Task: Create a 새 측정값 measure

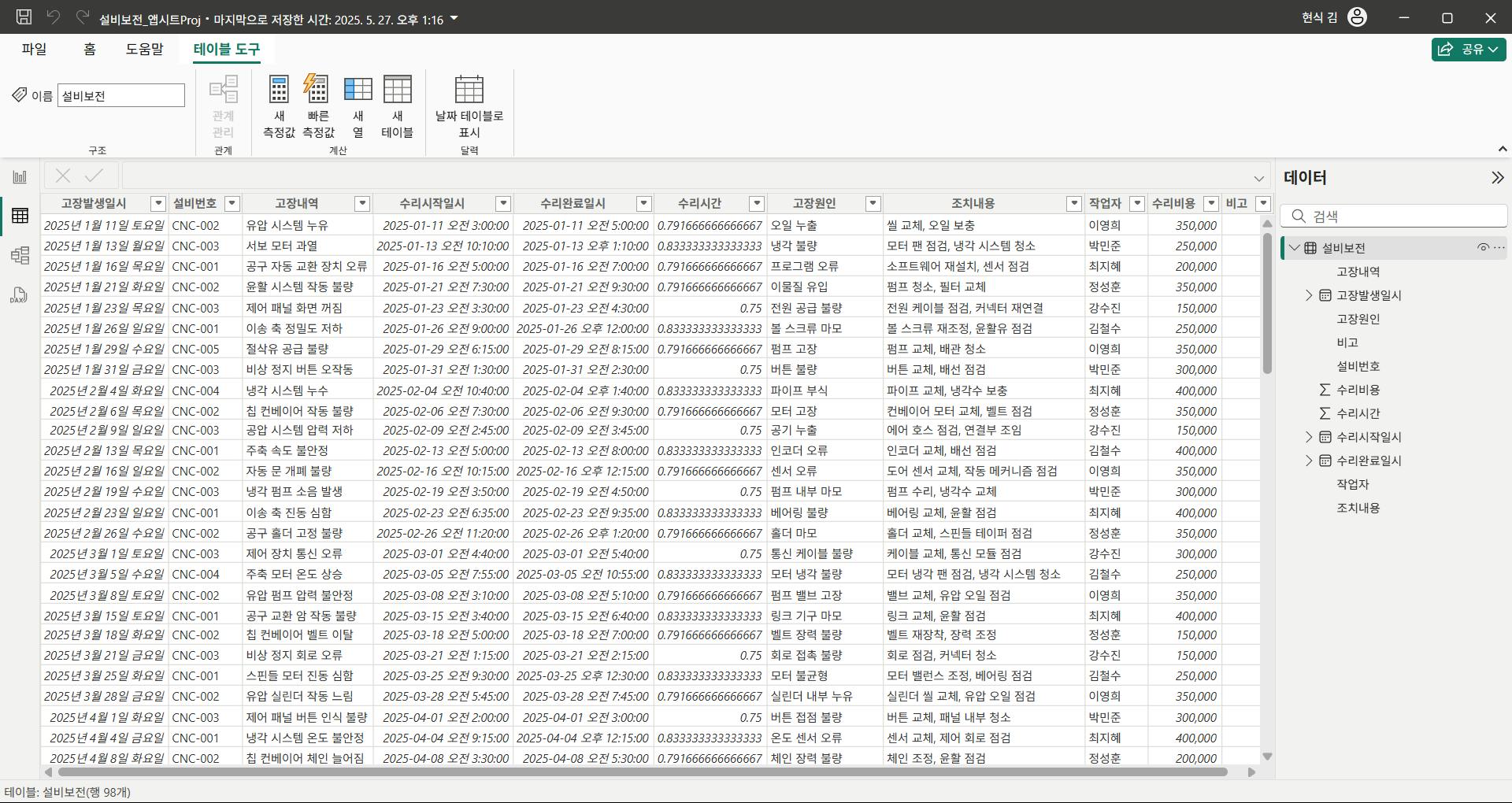Action: click(x=279, y=106)
